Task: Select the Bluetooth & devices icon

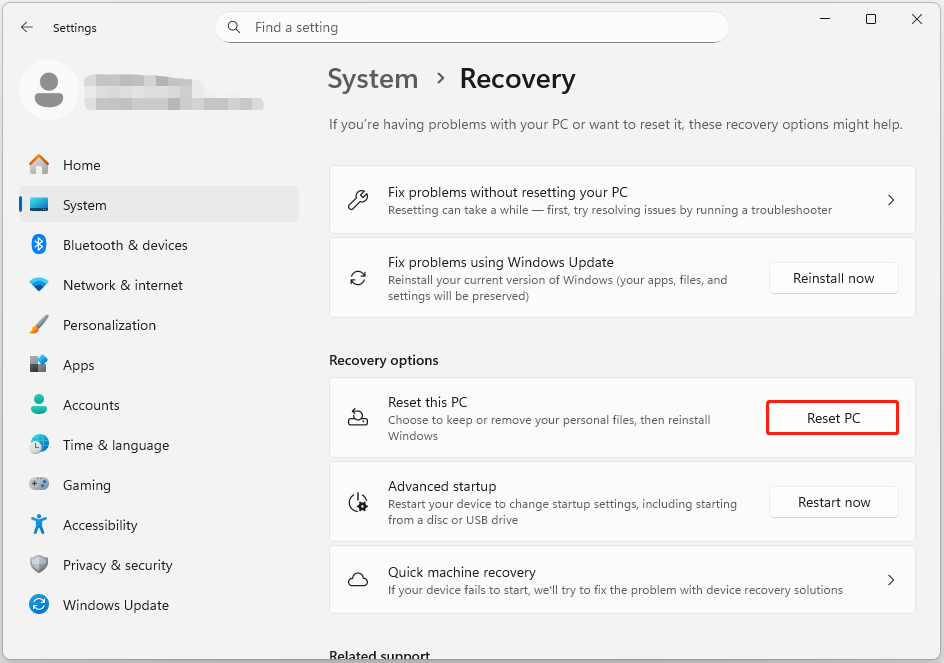Action: pyautogui.click(x=39, y=245)
